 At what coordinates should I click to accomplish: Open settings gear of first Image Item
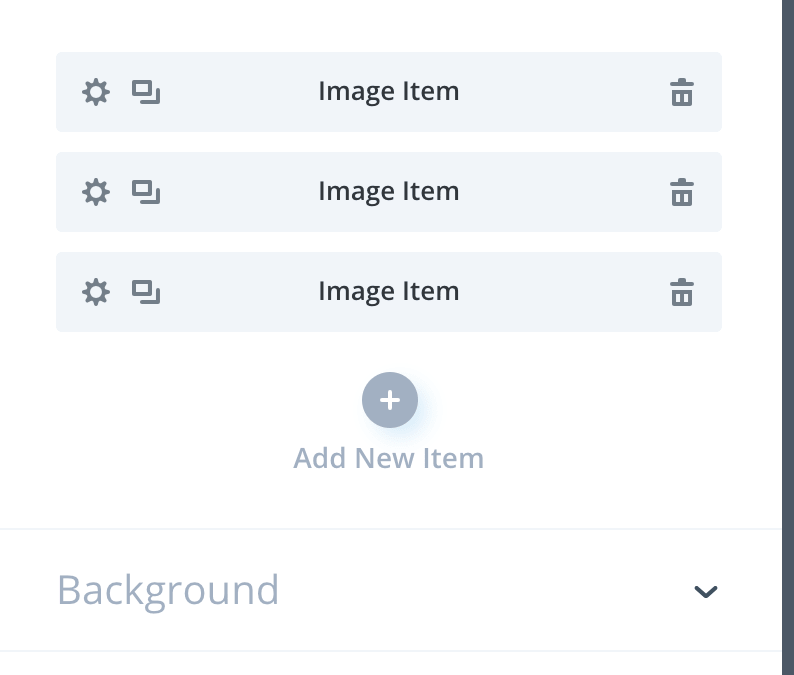click(x=95, y=93)
